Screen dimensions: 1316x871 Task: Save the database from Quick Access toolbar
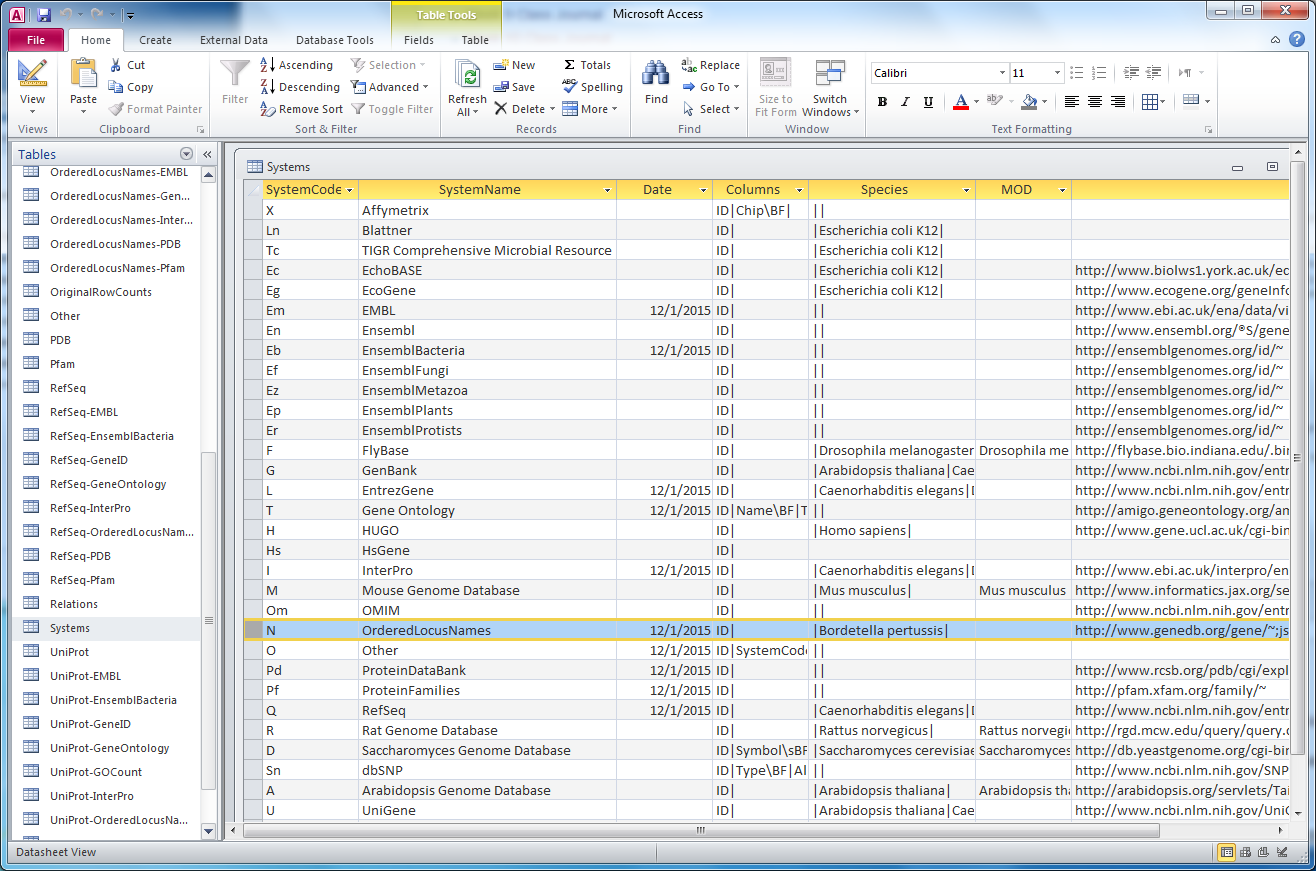(x=43, y=14)
